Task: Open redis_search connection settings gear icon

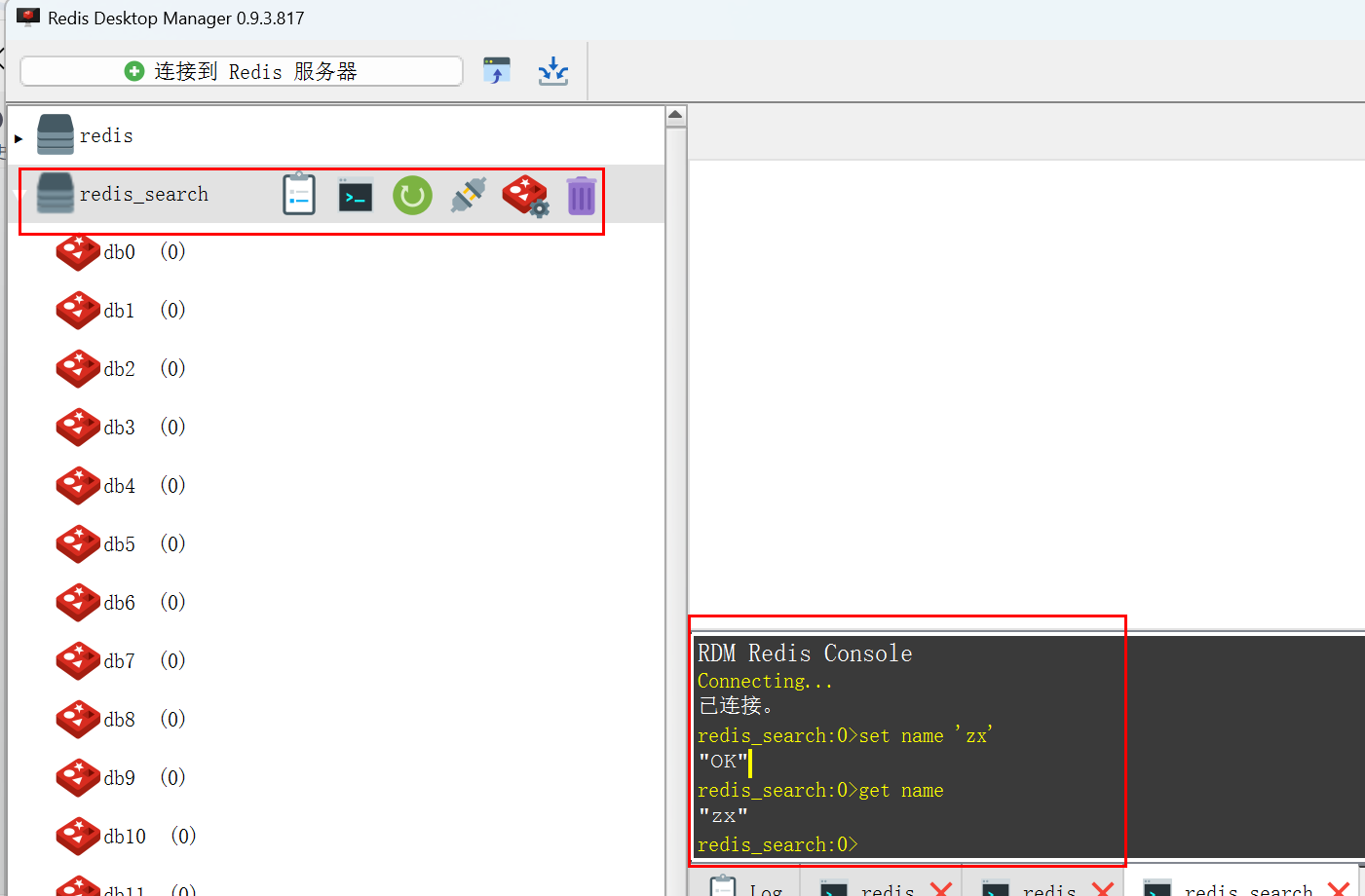Action: [526, 196]
